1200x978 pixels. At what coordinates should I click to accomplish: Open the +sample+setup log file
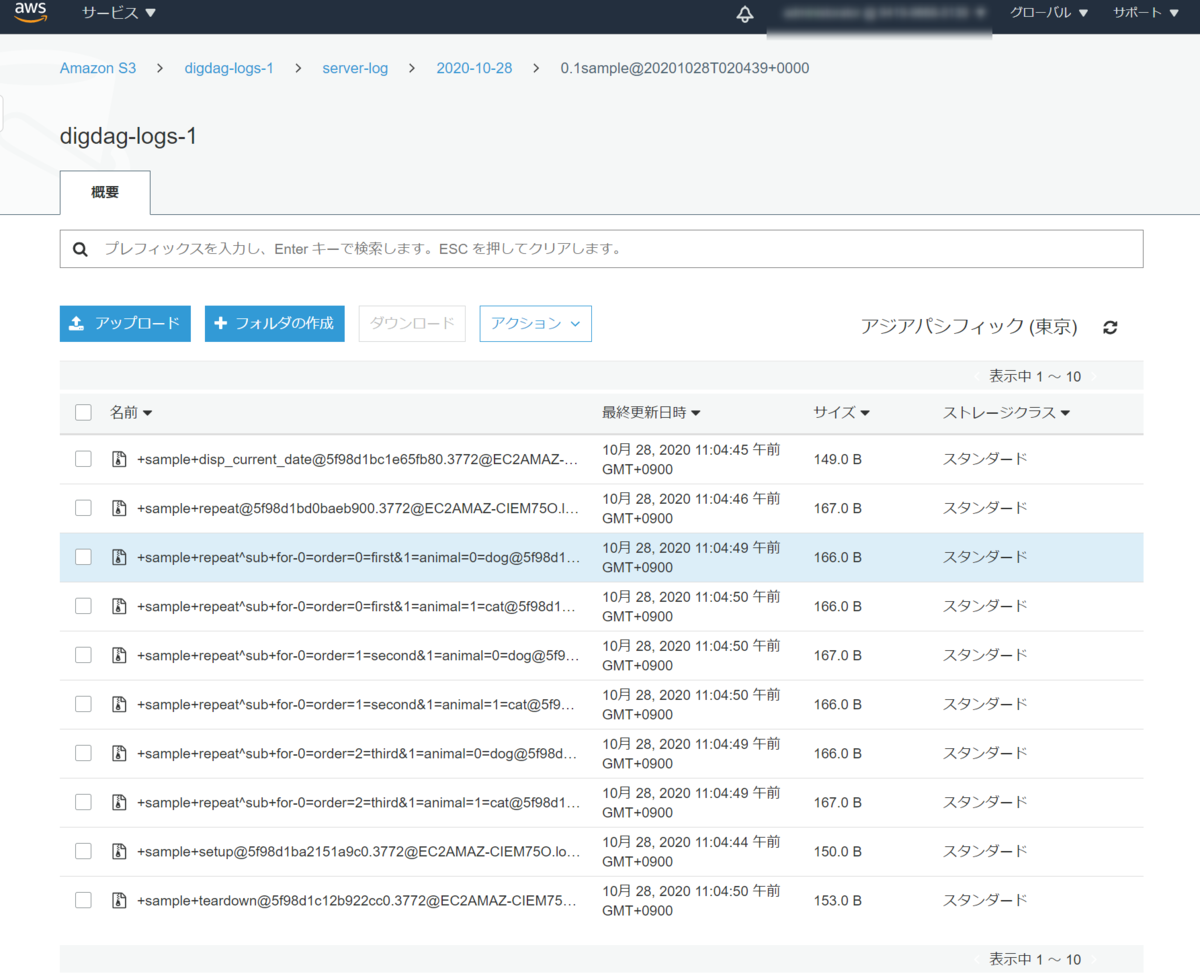click(358, 851)
